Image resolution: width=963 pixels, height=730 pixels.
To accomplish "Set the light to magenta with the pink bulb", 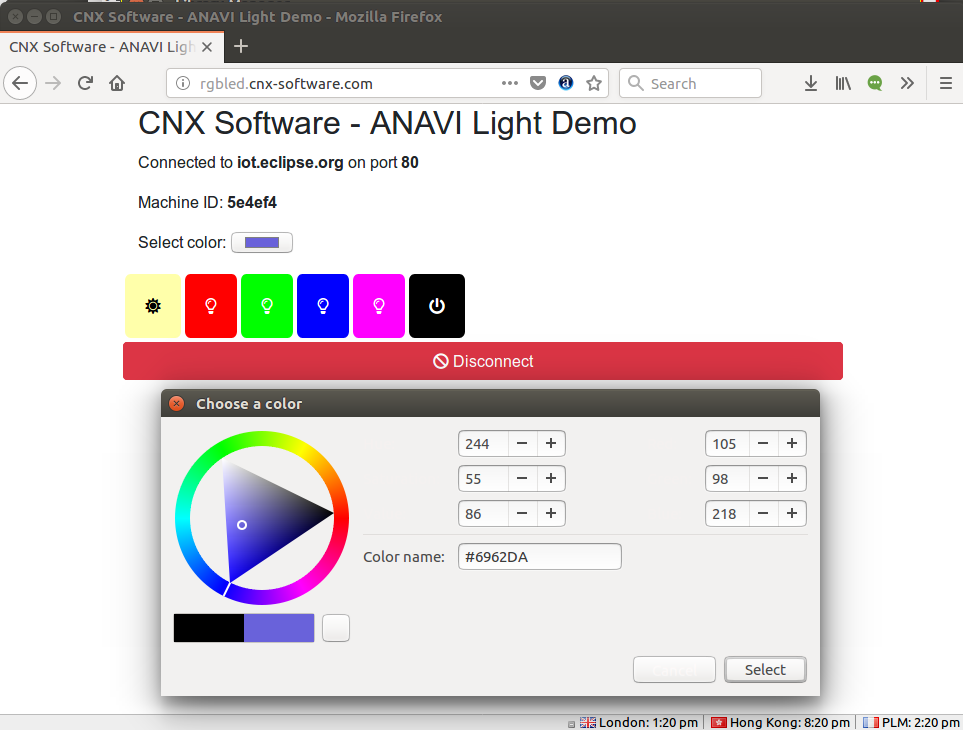I will pos(379,306).
